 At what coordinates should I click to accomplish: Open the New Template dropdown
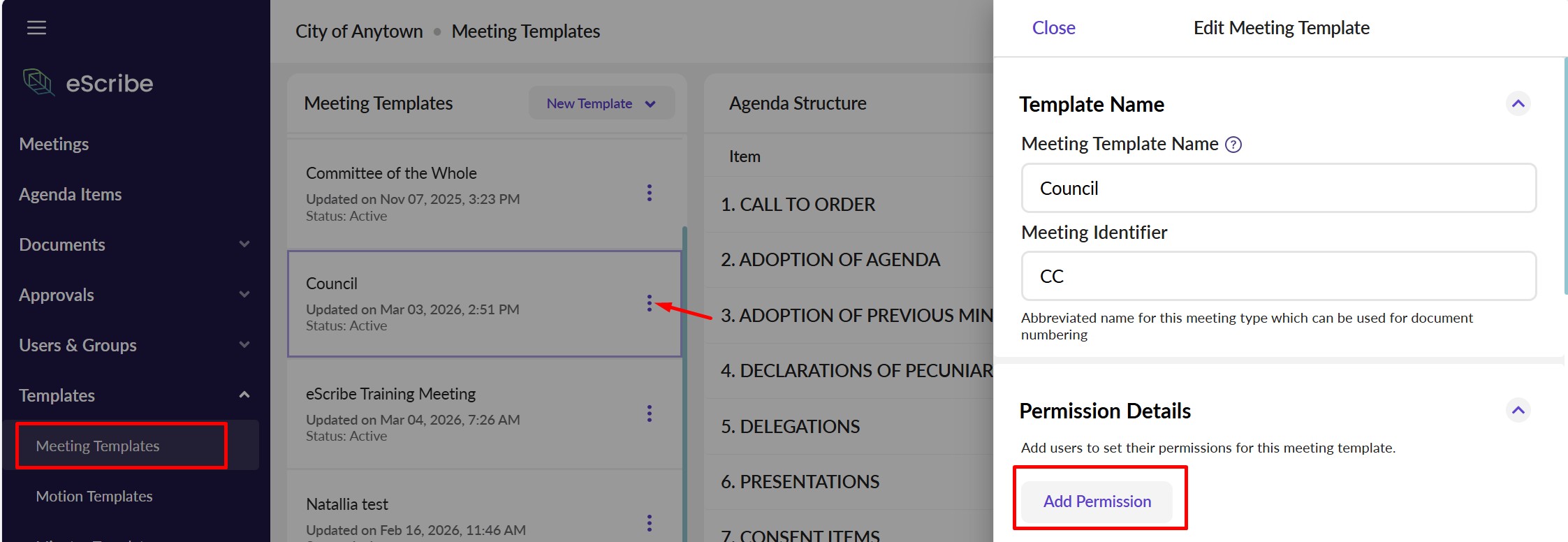click(601, 103)
